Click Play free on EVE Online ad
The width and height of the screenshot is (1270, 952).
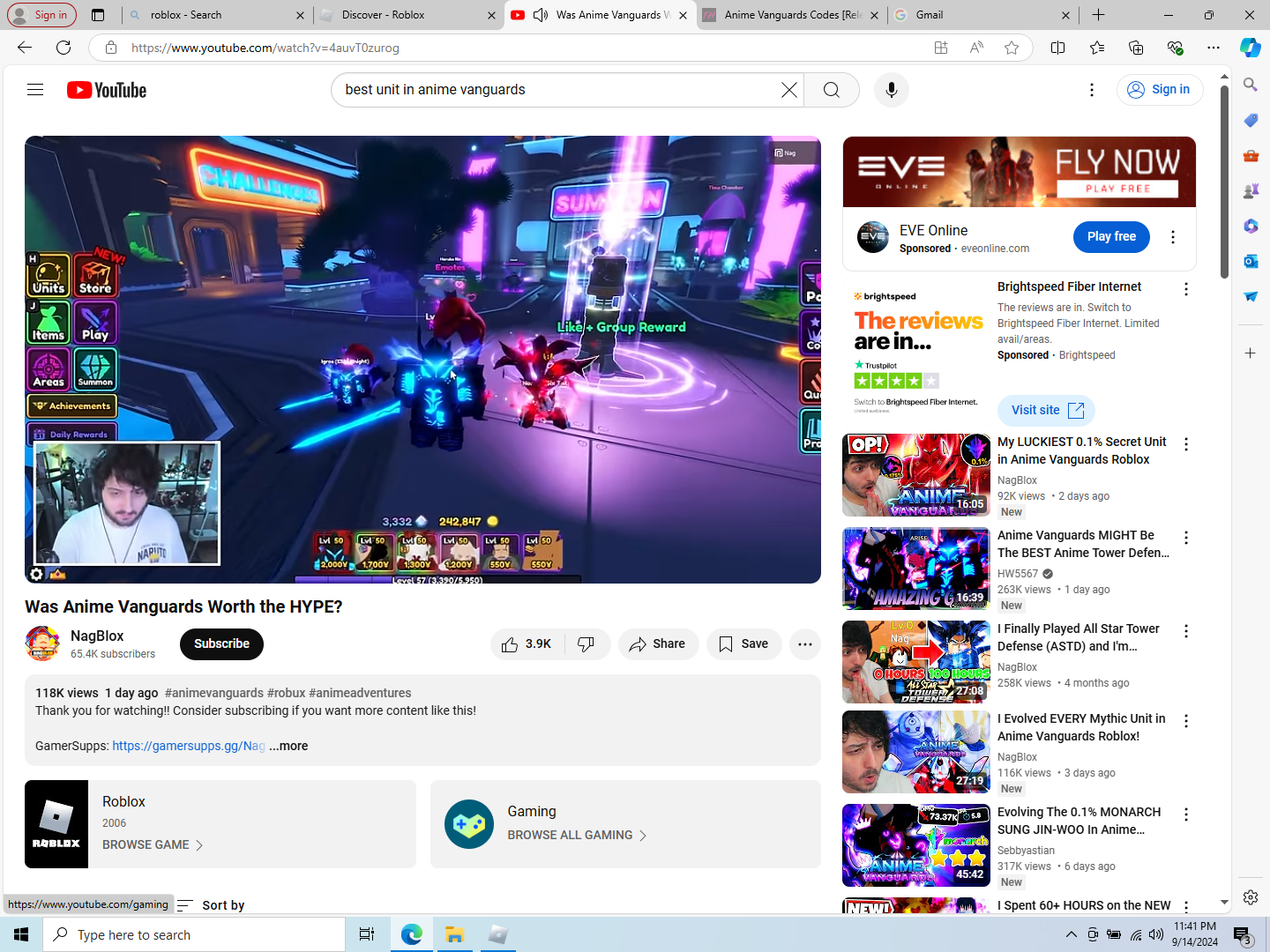(x=1111, y=236)
